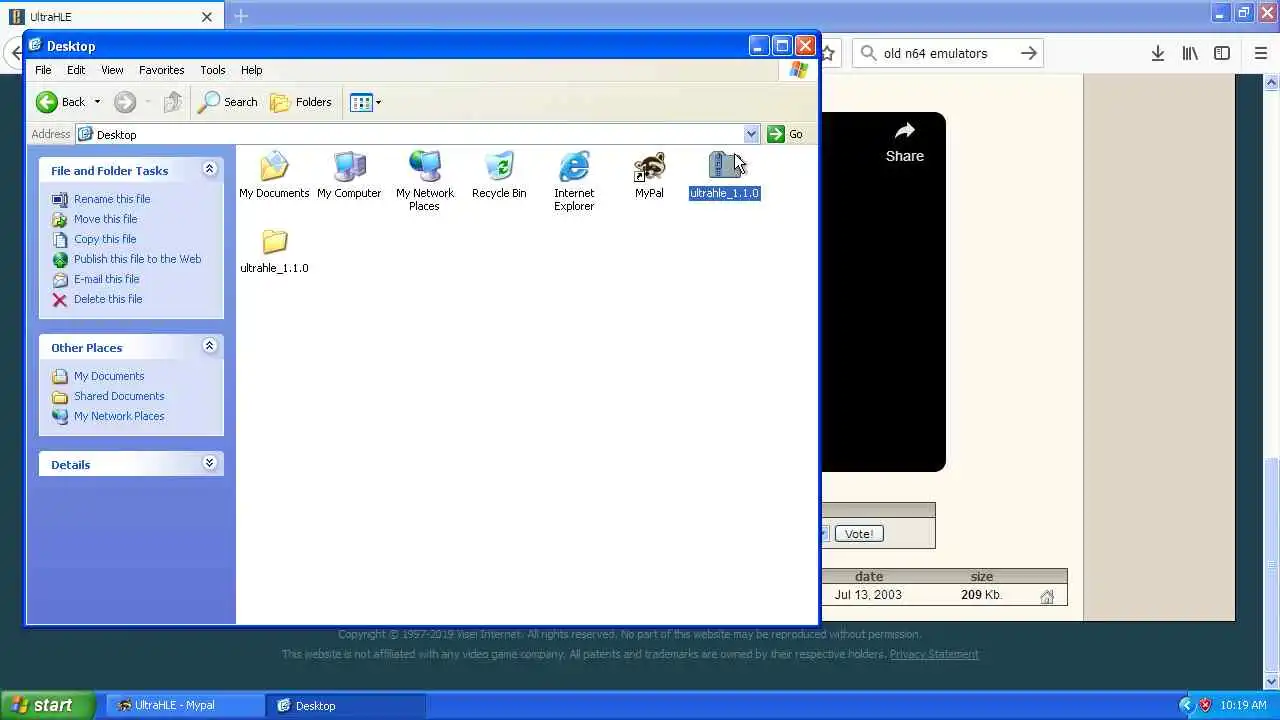
Task: Click the browser search box with old n64 emulators
Action: (948, 53)
